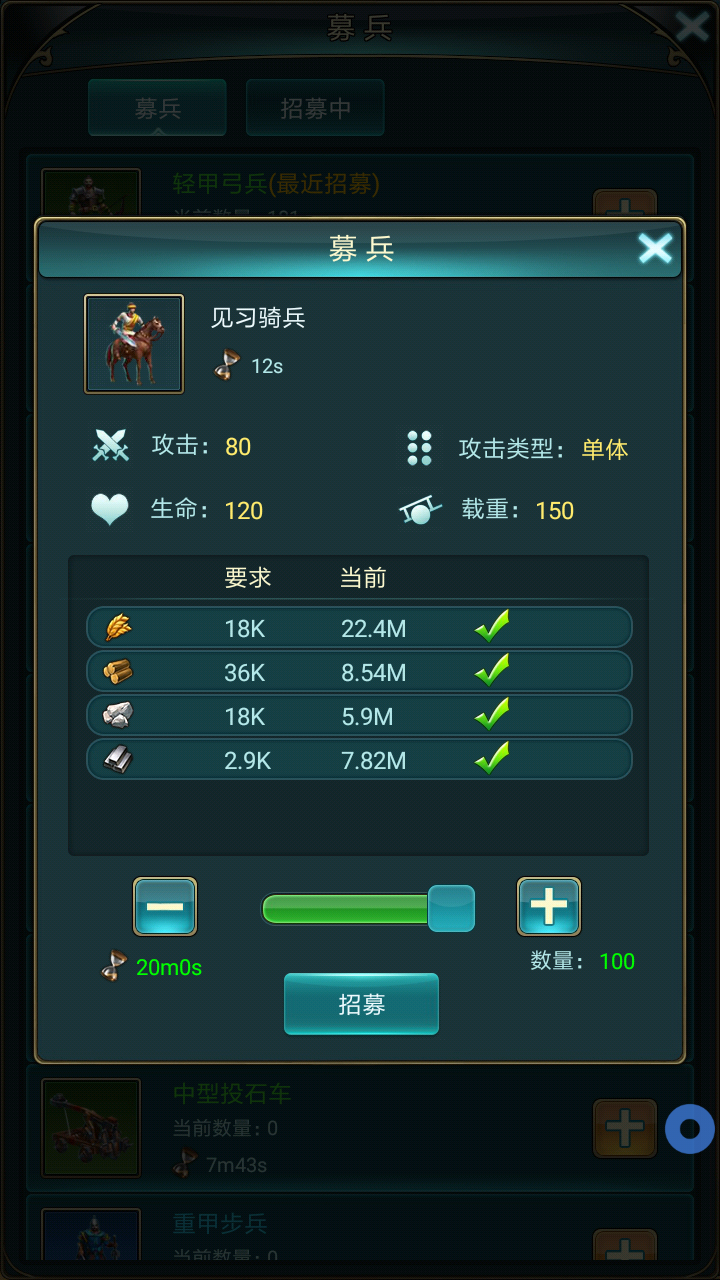Click the heart health icon

point(110,510)
